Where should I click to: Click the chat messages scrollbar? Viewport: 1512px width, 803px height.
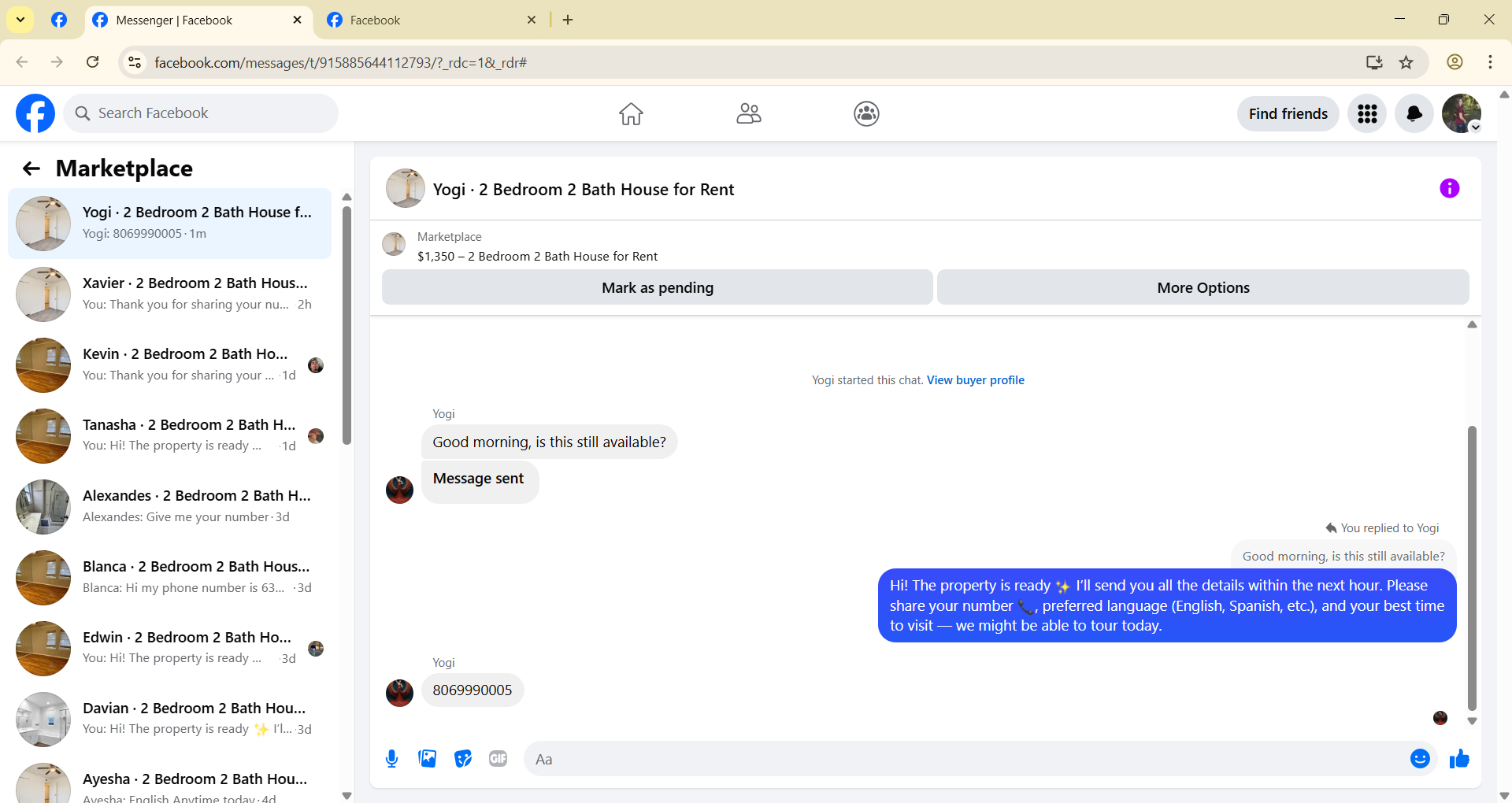(1472, 568)
